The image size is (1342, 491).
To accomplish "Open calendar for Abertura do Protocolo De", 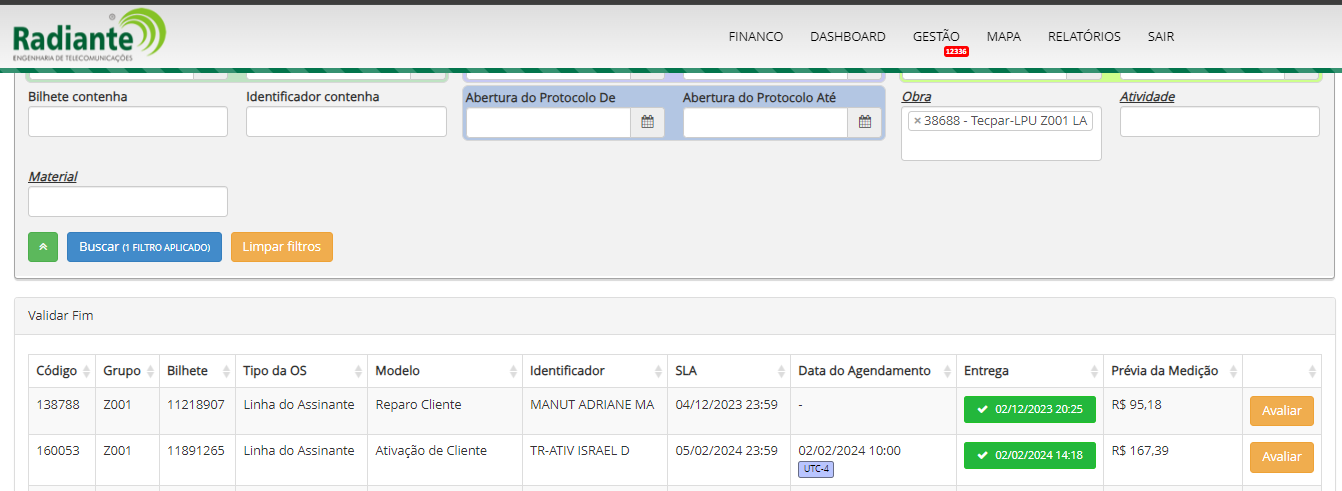I will click(647, 122).
